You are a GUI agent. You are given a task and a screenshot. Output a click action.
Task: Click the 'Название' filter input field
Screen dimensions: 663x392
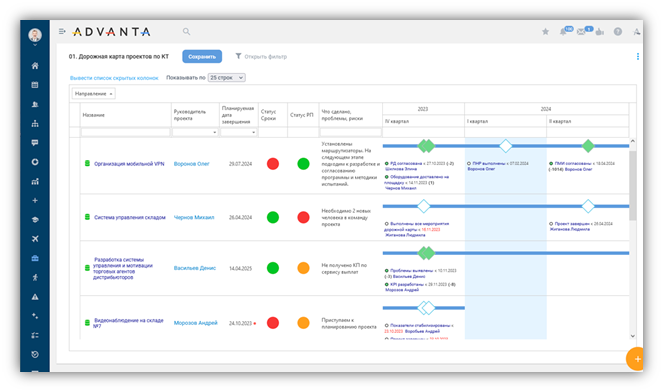(x=126, y=132)
